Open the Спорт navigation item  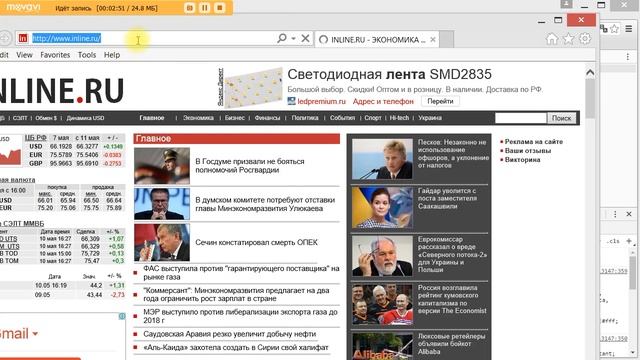[x=373, y=118]
